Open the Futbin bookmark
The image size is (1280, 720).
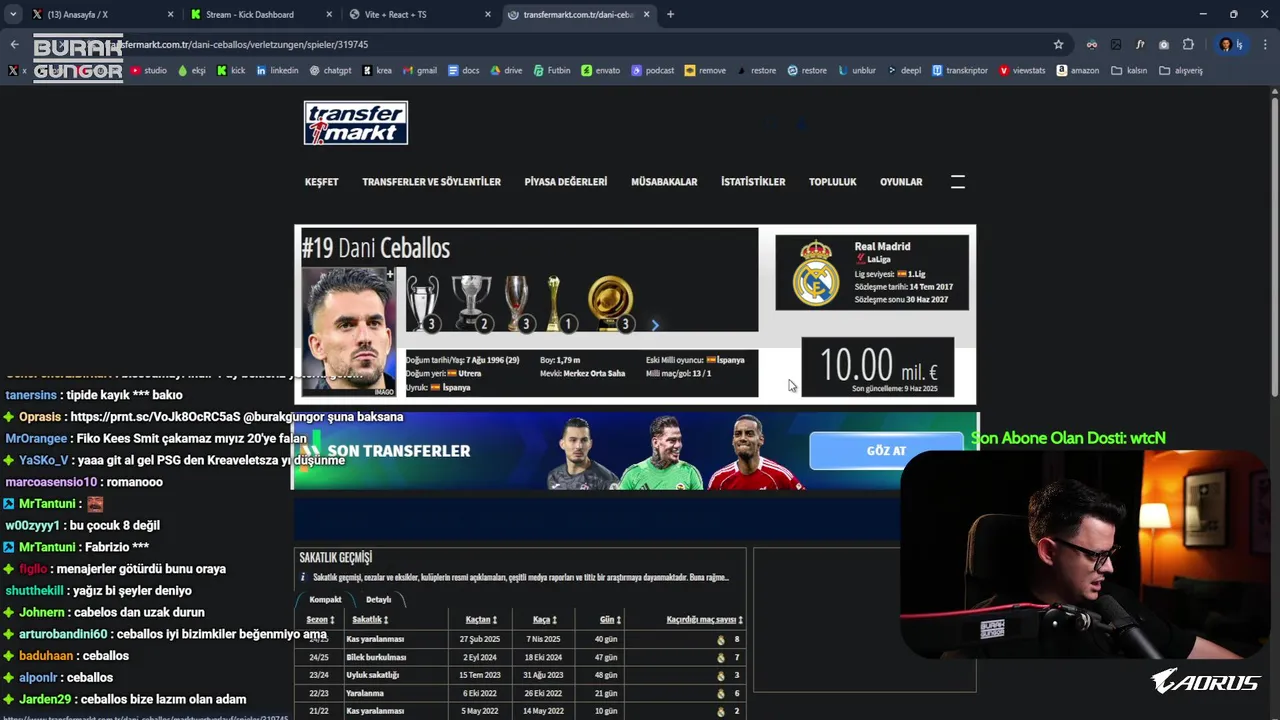tap(551, 70)
